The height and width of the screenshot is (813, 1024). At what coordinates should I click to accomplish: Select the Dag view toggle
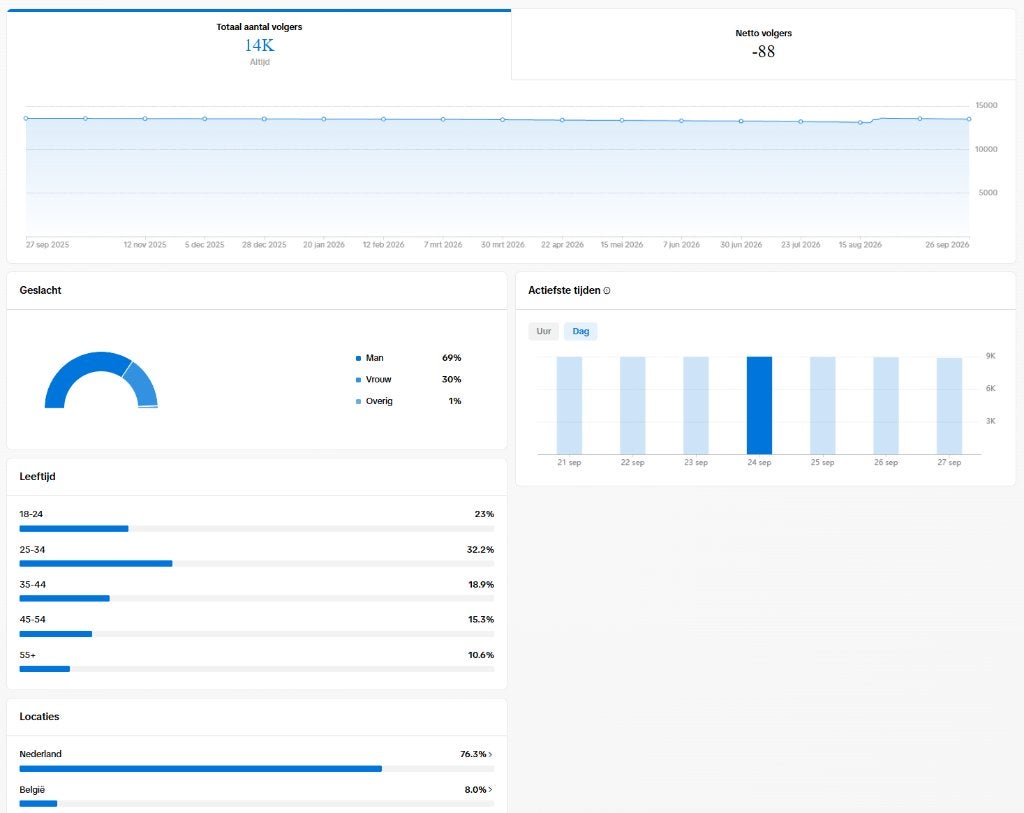581,331
